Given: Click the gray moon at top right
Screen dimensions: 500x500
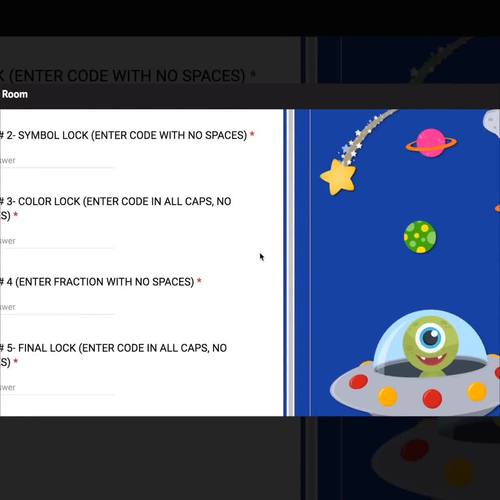Looking at the screenshot, I should click(x=492, y=123).
